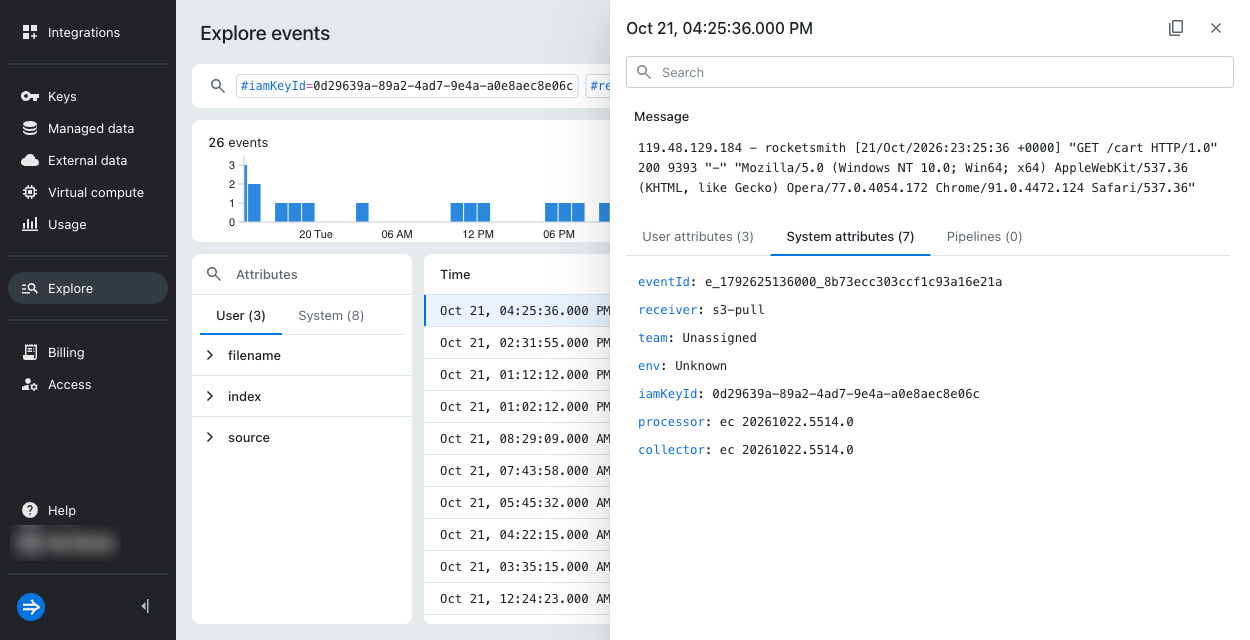Select event row Oct 21, 08:29:09.000
The image size is (1250, 640).
point(517,438)
